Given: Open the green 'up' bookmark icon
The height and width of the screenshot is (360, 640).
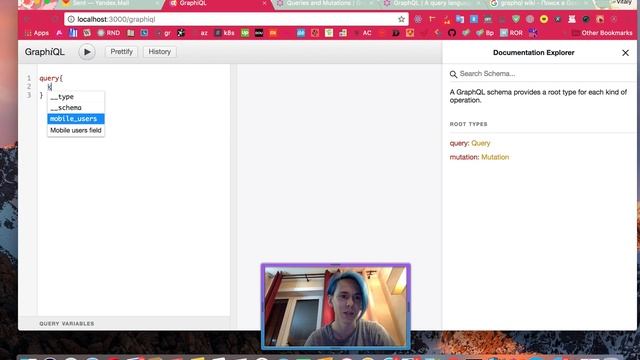Looking at the screenshot, I should pyautogui.click(x=245, y=33).
